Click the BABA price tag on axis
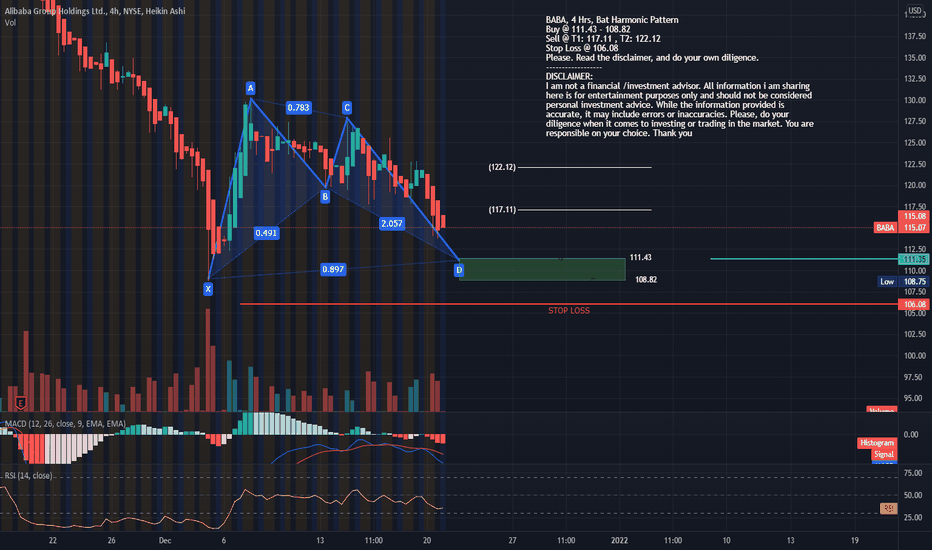932x550 pixels. tap(885, 228)
